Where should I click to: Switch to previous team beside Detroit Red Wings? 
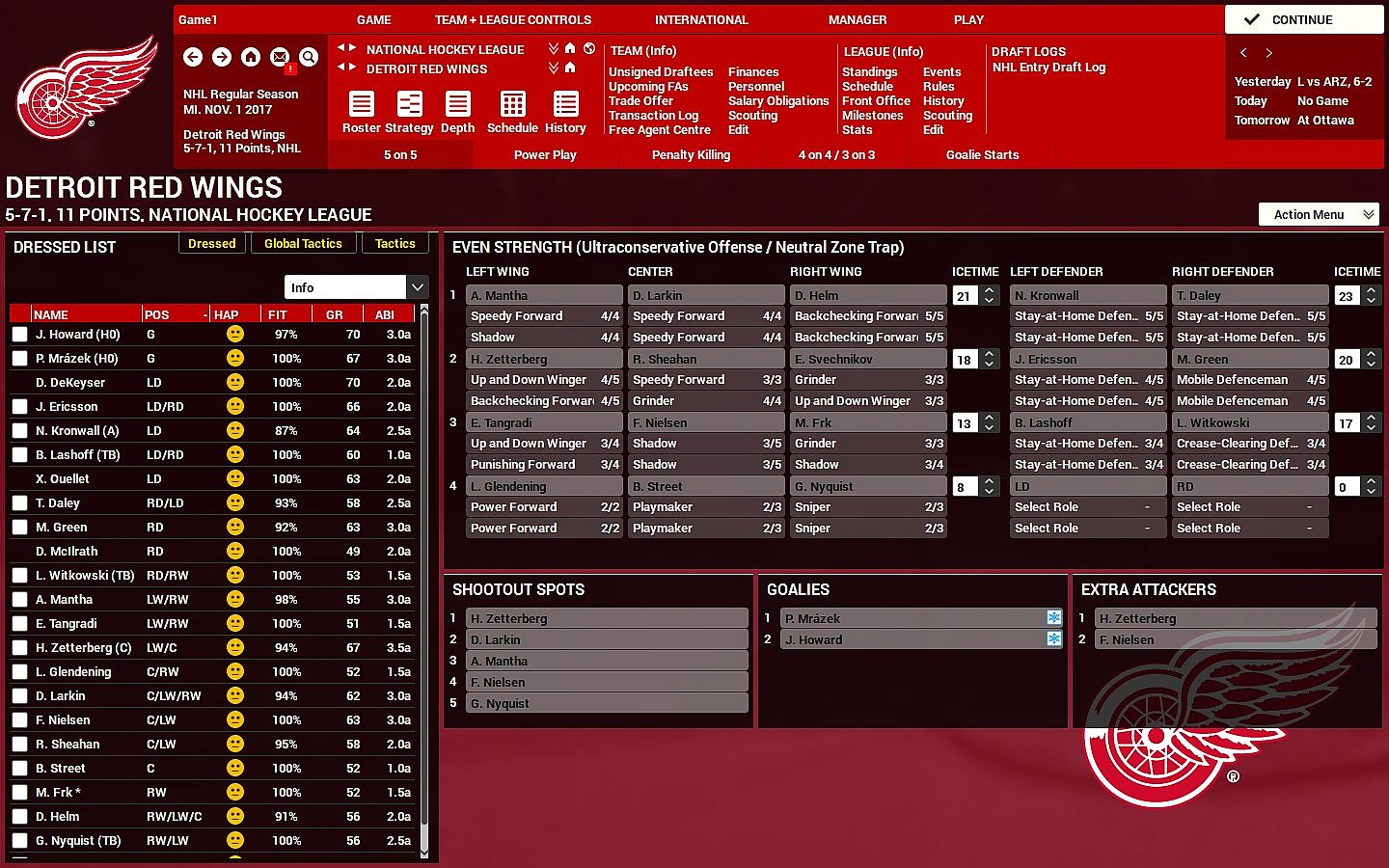341,67
